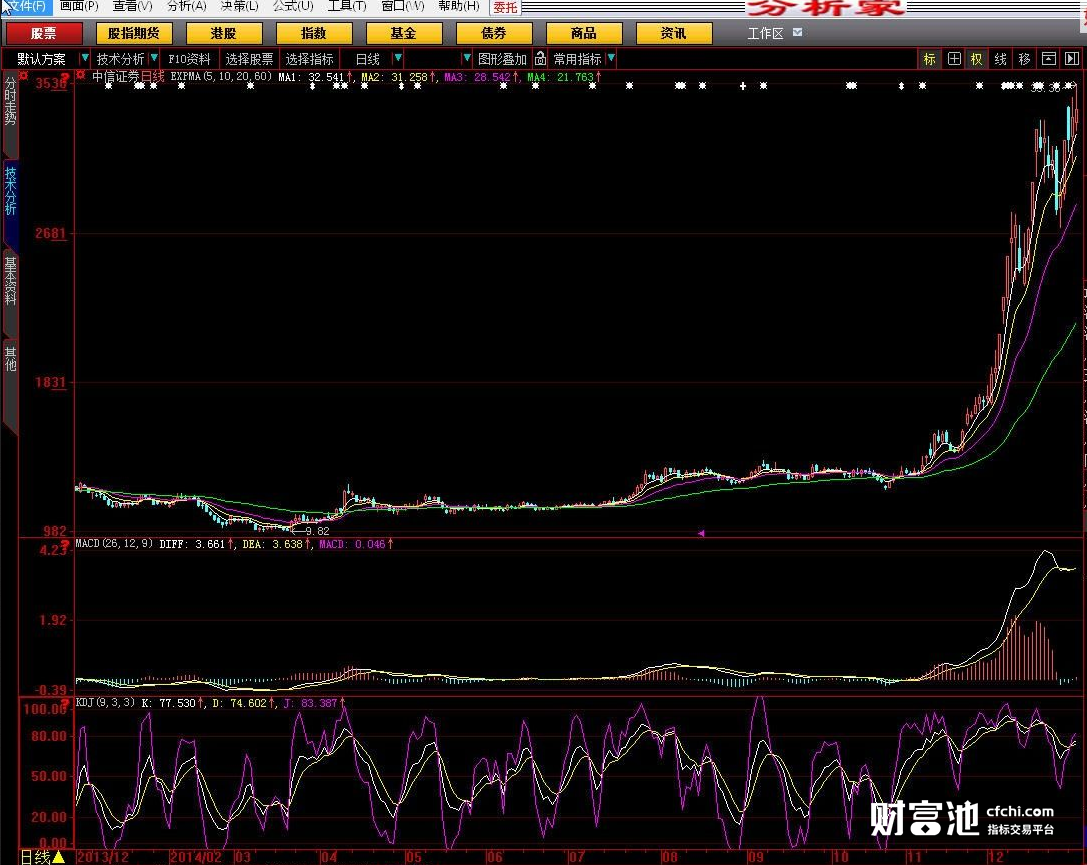This screenshot has width=1087, height=865.
Task: Select the 移 move chart tool
Action: pyautogui.click(x=1024, y=59)
